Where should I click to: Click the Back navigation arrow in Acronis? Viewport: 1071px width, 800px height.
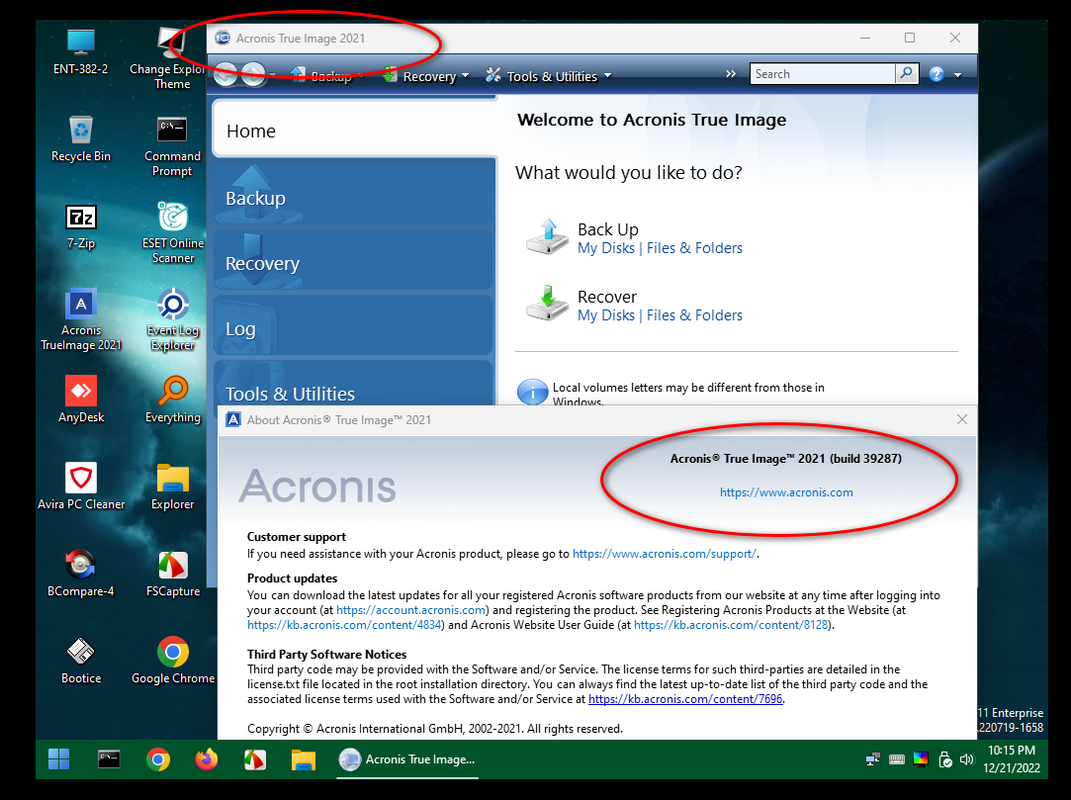(x=227, y=74)
